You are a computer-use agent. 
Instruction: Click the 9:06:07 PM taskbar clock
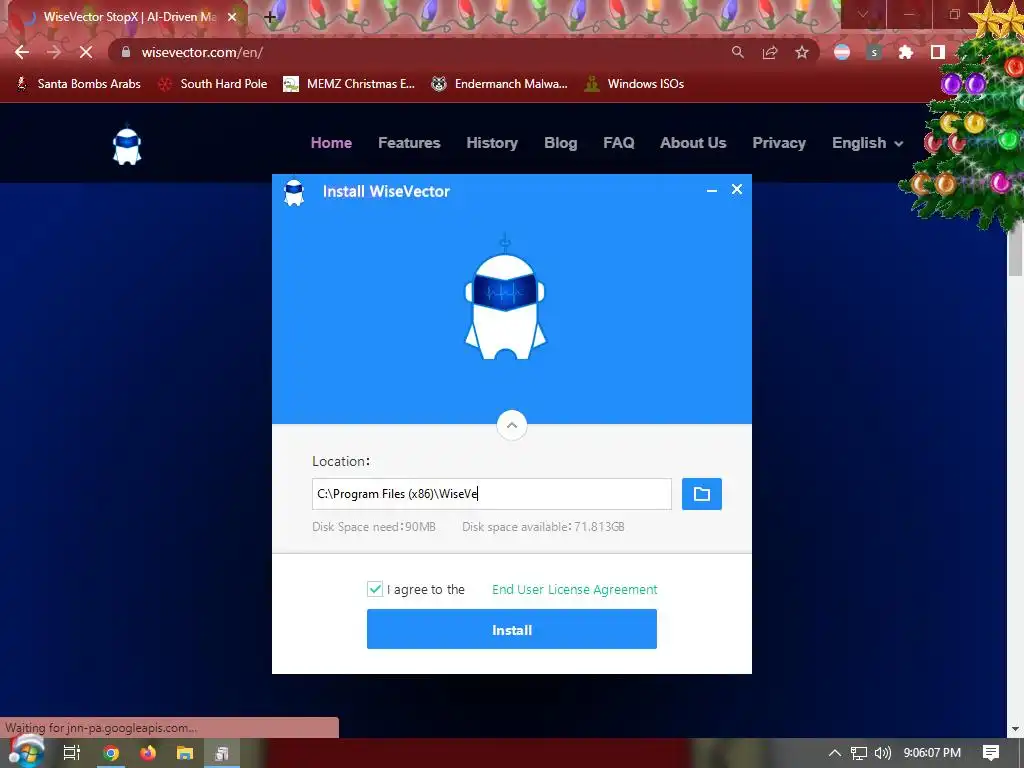932,753
